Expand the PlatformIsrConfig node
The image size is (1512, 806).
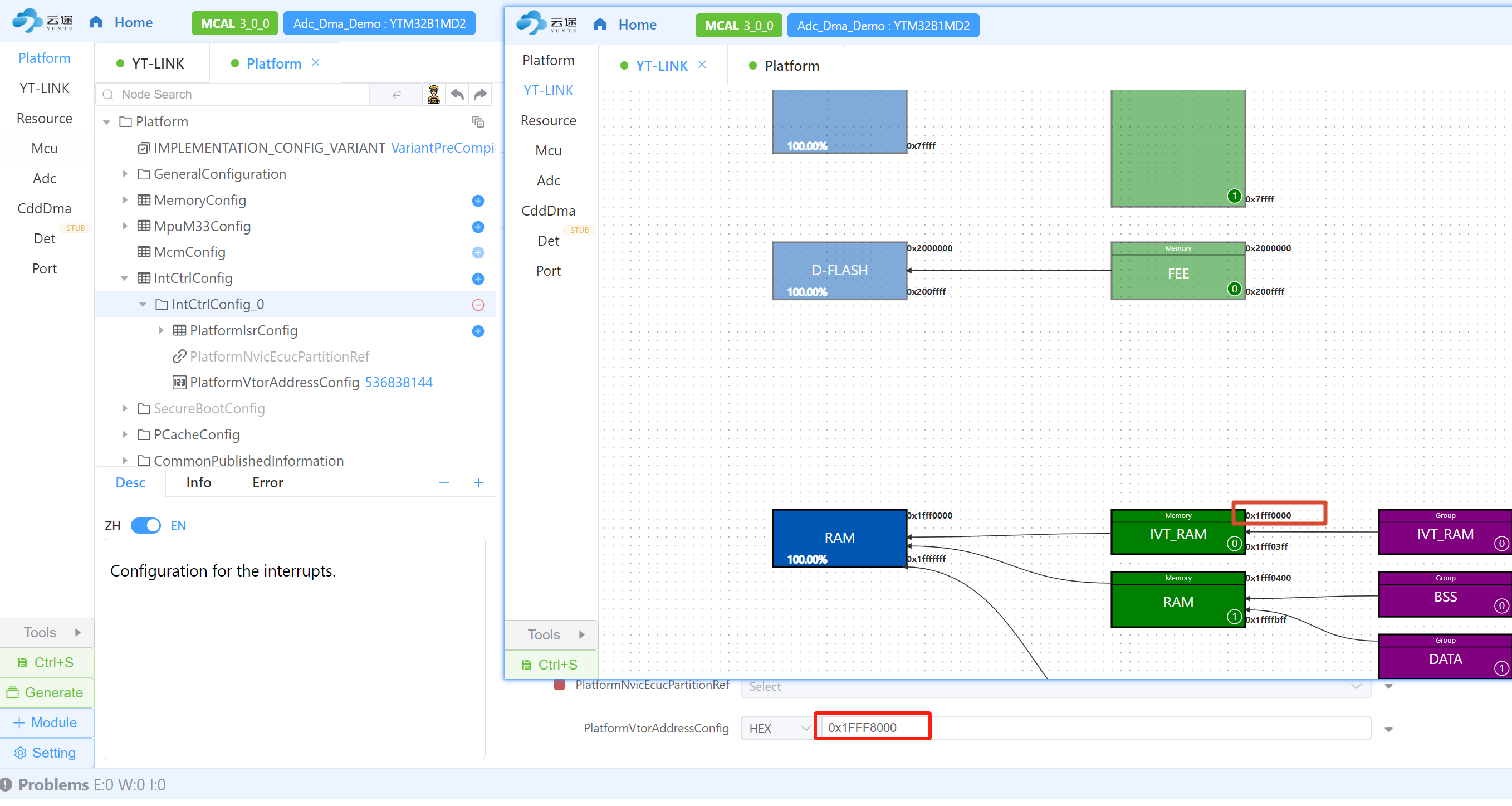[161, 330]
